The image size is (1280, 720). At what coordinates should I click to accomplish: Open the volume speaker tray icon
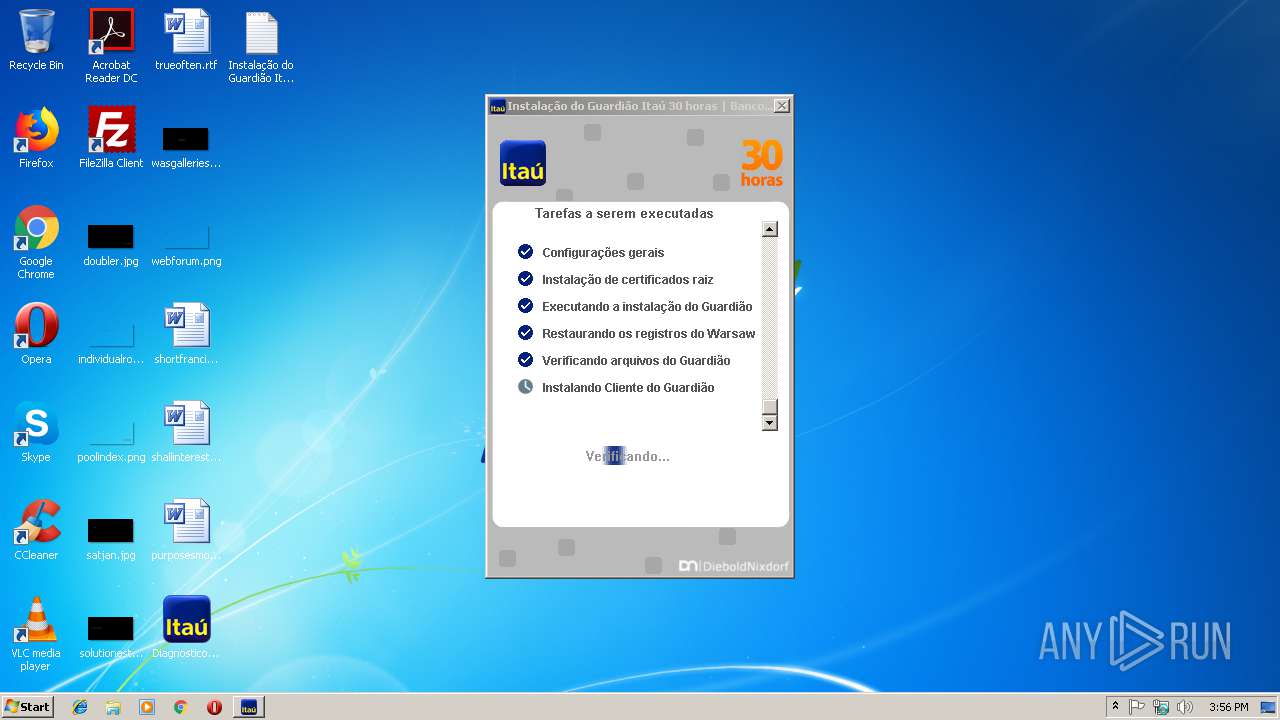click(x=1185, y=707)
